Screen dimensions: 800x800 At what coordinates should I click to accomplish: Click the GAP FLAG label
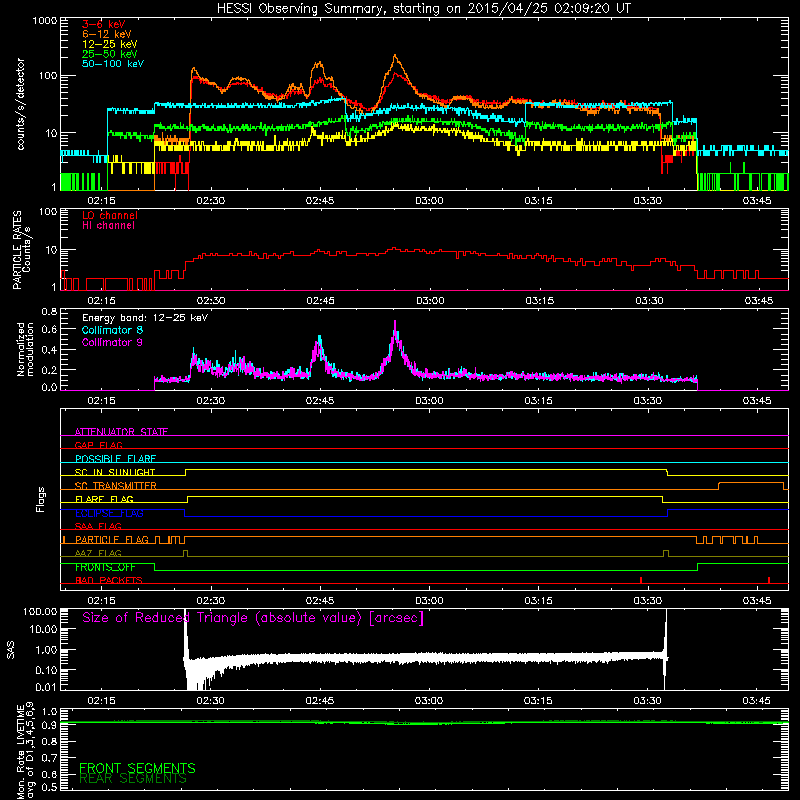coord(98,445)
